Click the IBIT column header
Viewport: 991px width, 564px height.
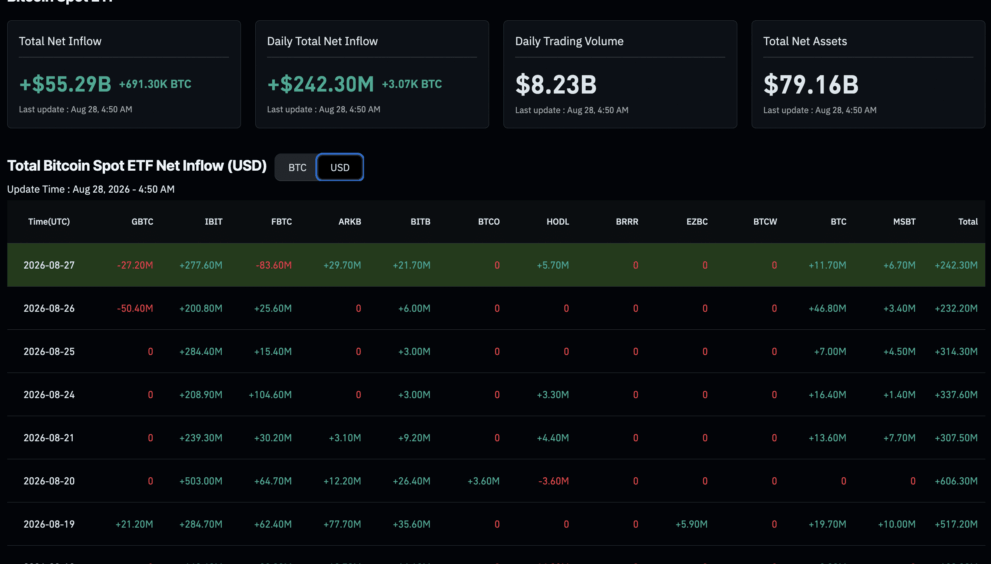(214, 222)
